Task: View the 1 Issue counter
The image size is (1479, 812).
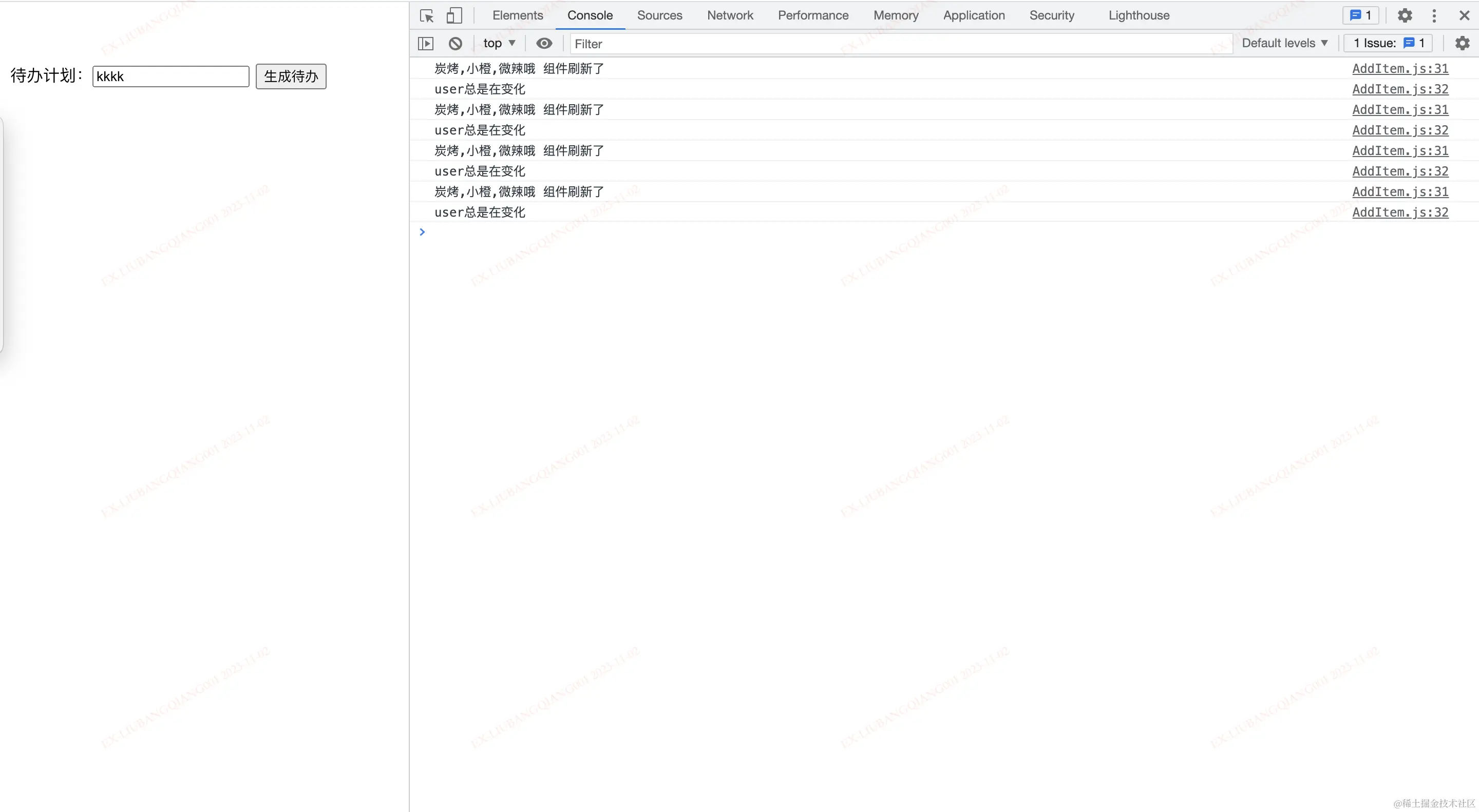Action: tap(1388, 43)
